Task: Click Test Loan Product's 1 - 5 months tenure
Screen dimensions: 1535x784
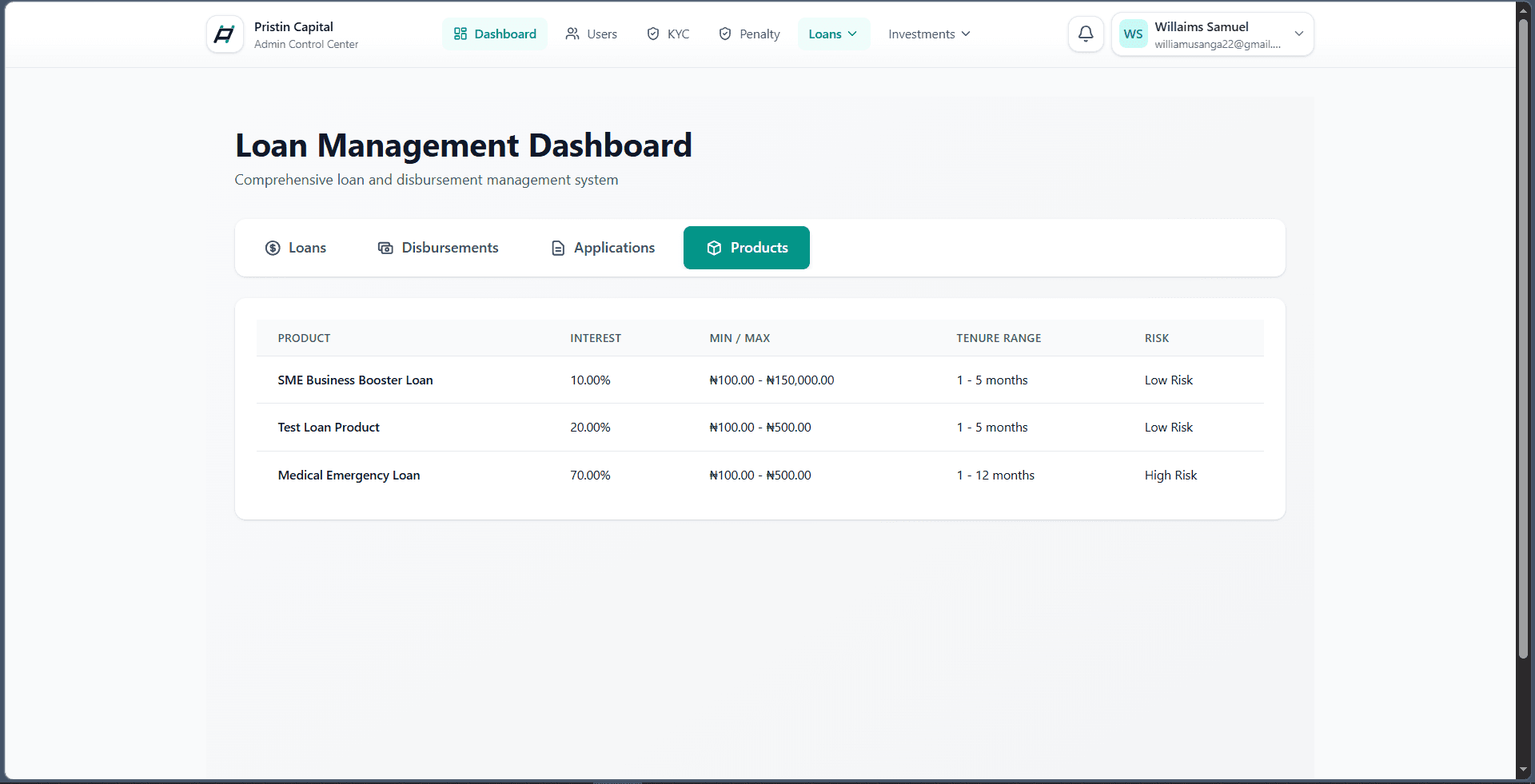Action: [x=992, y=427]
